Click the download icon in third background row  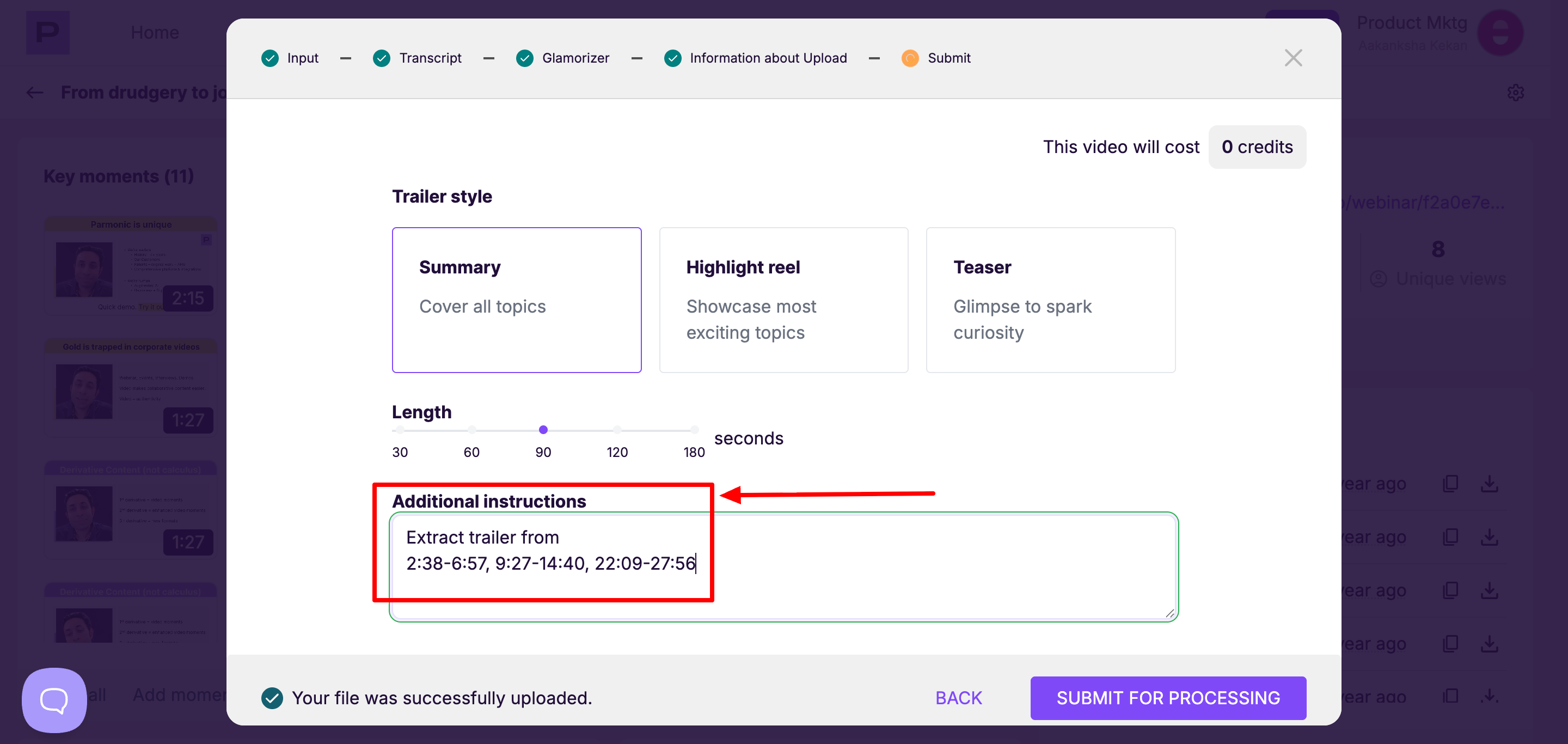(x=1490, y=590)
